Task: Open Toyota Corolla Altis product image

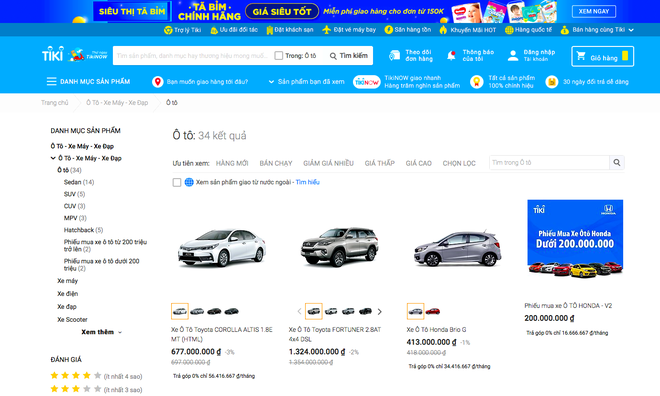Action: pos(222,248)
